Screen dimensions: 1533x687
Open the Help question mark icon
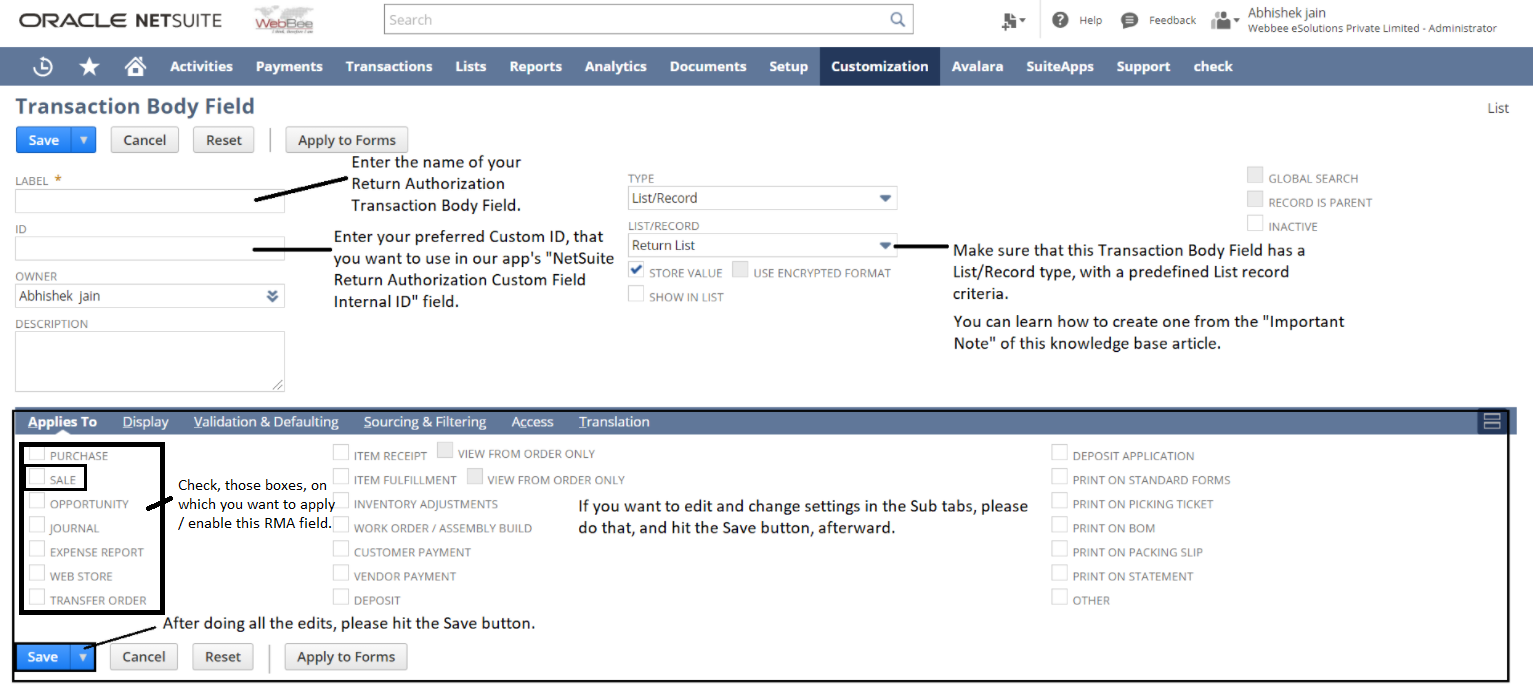pos(1060,20)
